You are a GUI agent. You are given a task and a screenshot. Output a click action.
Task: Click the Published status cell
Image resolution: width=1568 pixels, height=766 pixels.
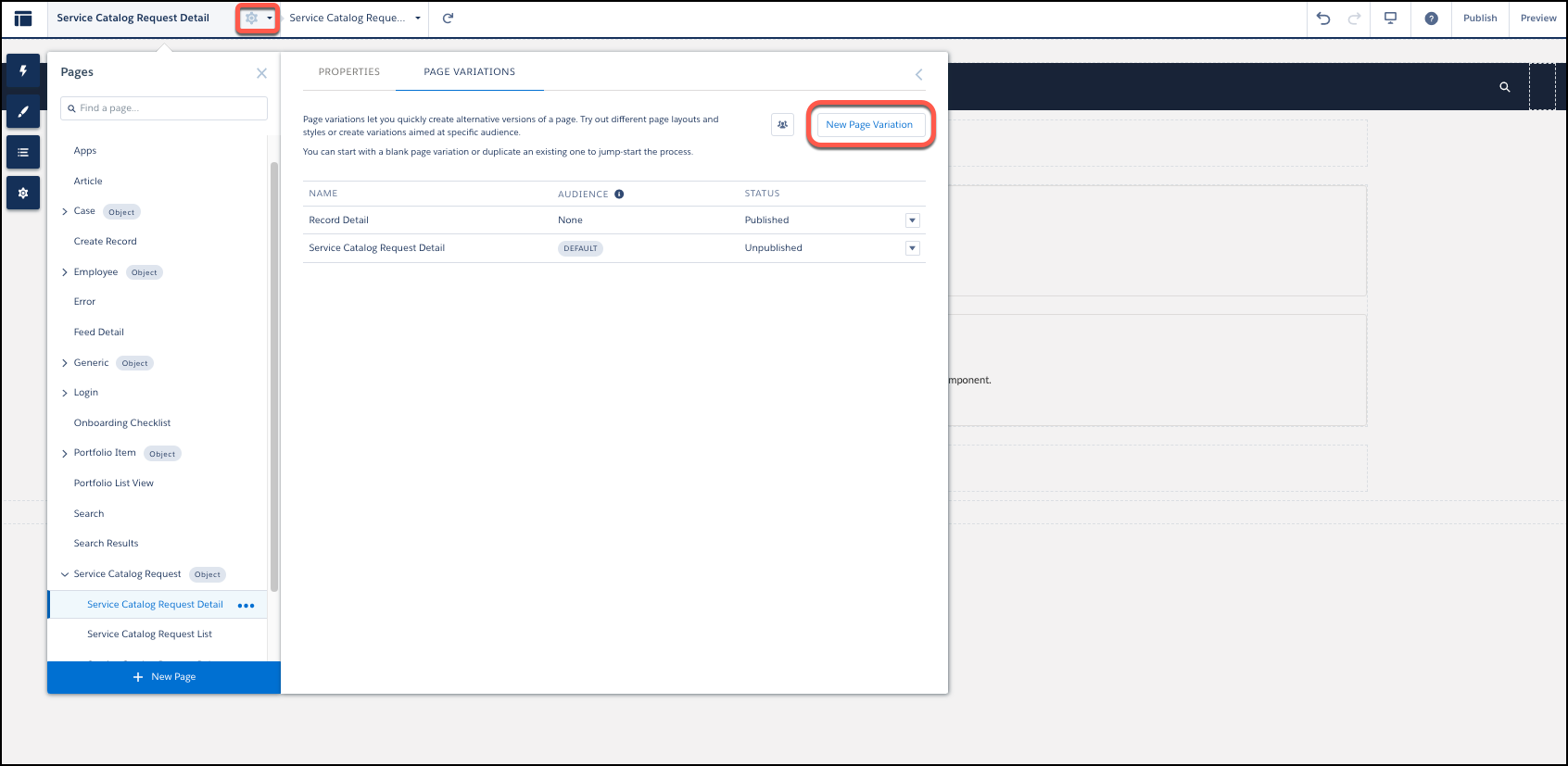pyautogui.click(x=767, y=220)
